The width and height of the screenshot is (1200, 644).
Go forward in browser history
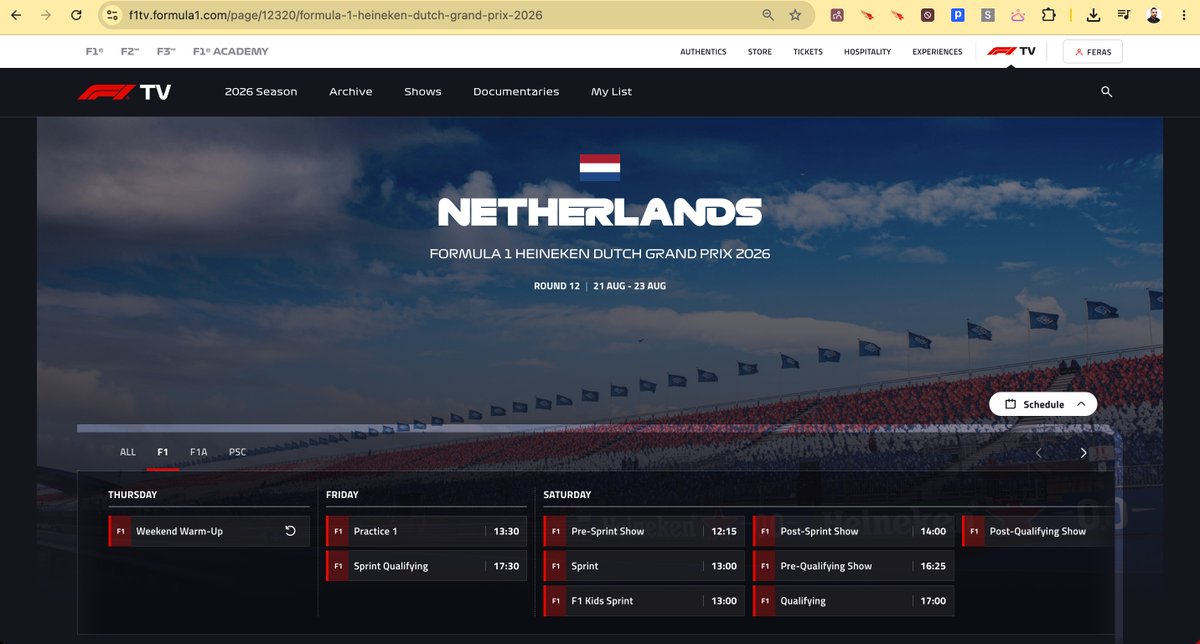click(46, 15)
